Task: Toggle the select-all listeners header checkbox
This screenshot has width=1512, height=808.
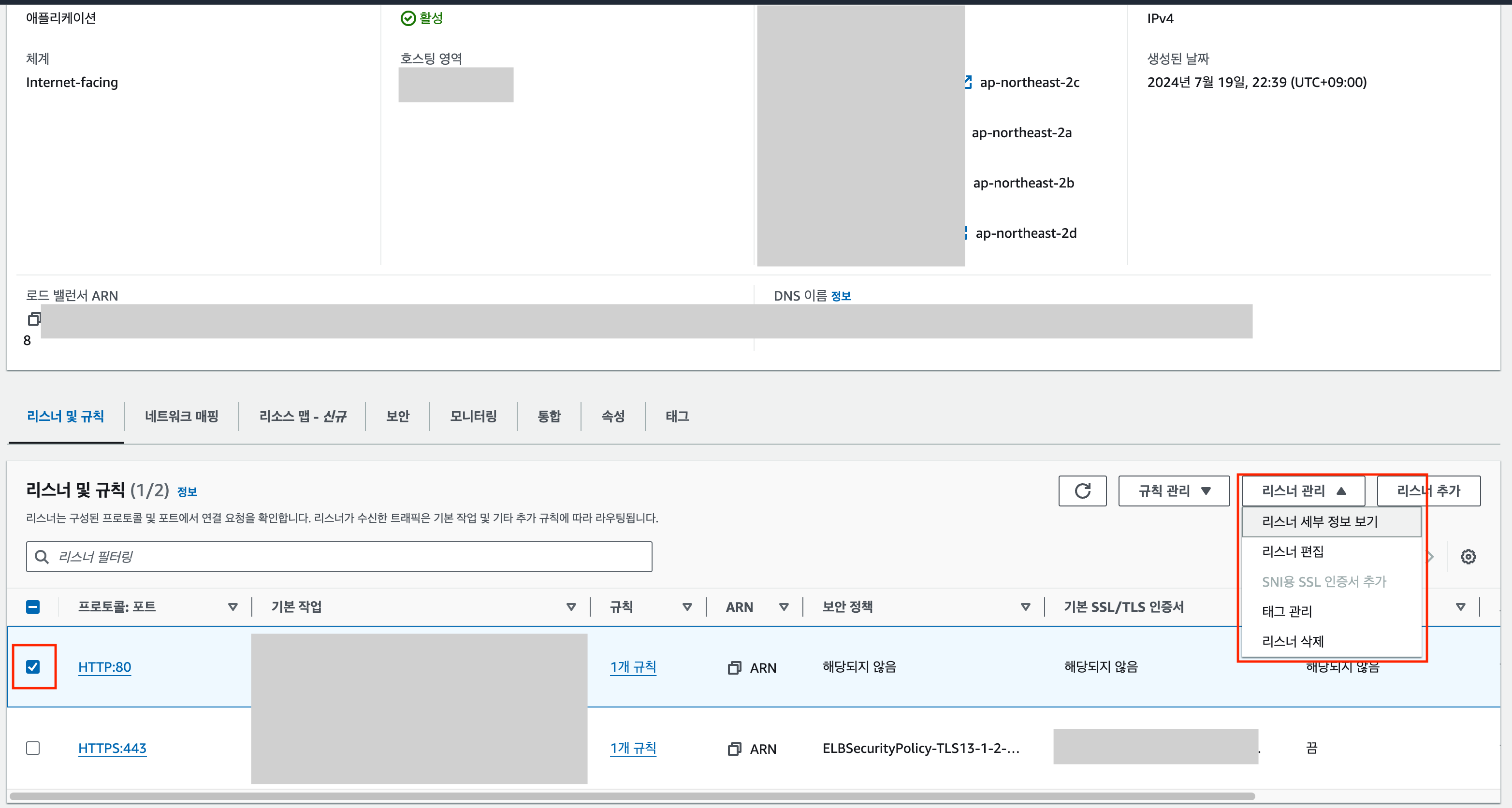Action: coord(33,607)
